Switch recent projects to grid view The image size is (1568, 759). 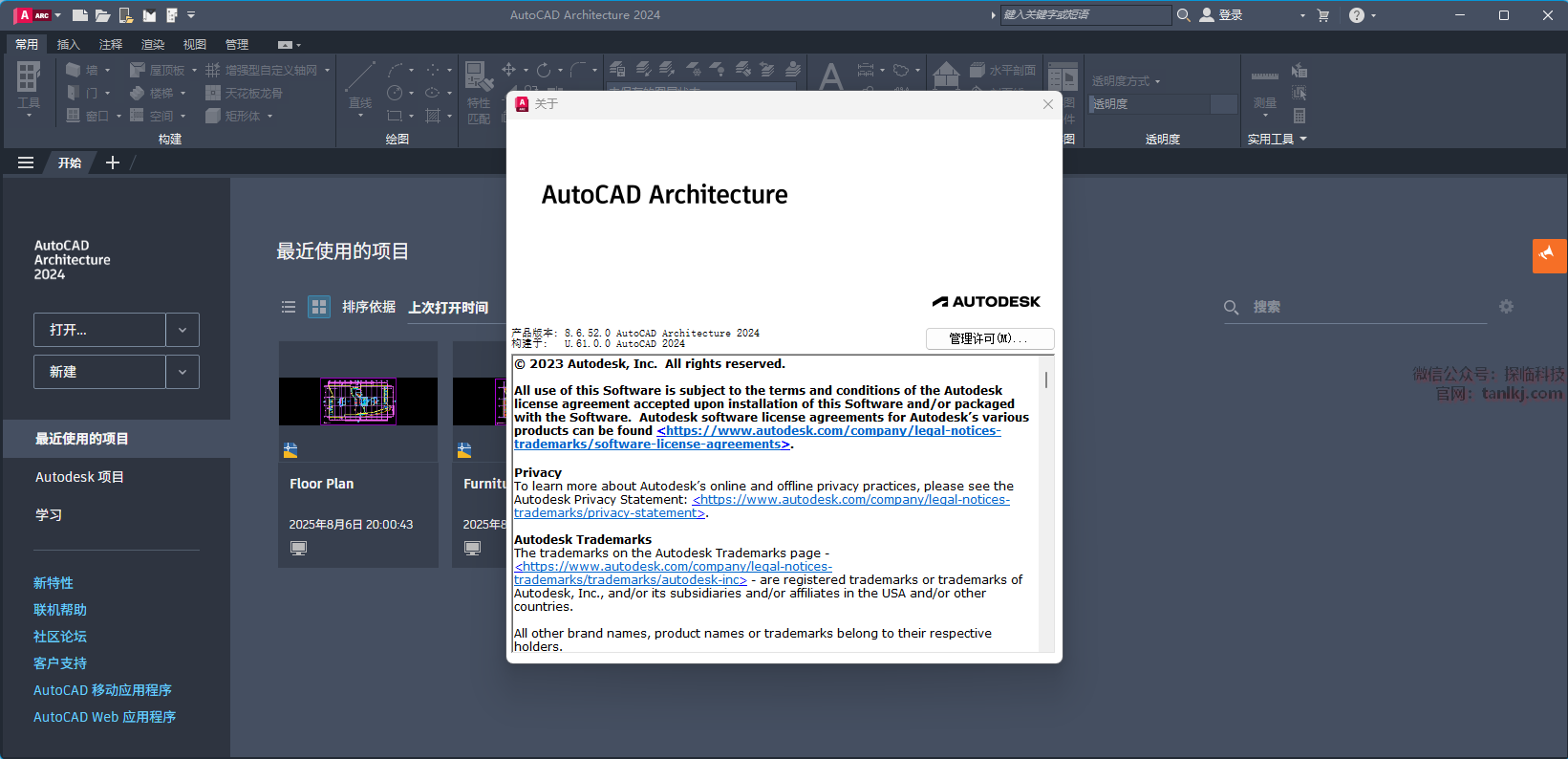[319, 307]
